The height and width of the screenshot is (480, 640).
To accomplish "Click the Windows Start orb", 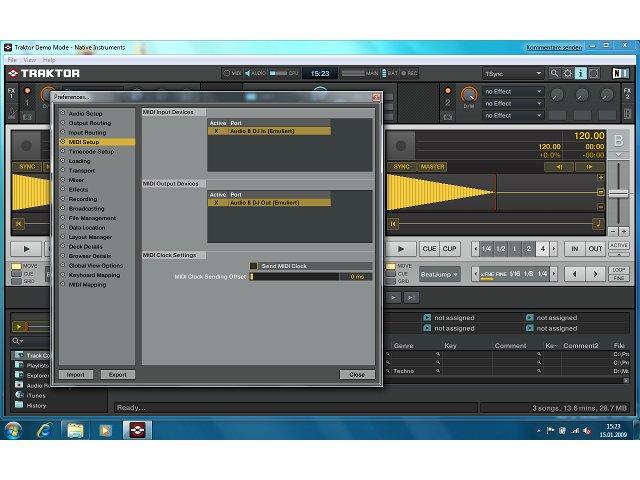I will tap(13, 430).
